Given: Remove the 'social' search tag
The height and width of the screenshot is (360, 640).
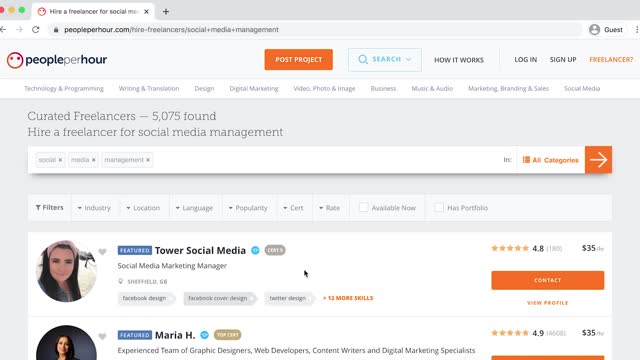Looking at the screenshot, I should coord(60,160).
